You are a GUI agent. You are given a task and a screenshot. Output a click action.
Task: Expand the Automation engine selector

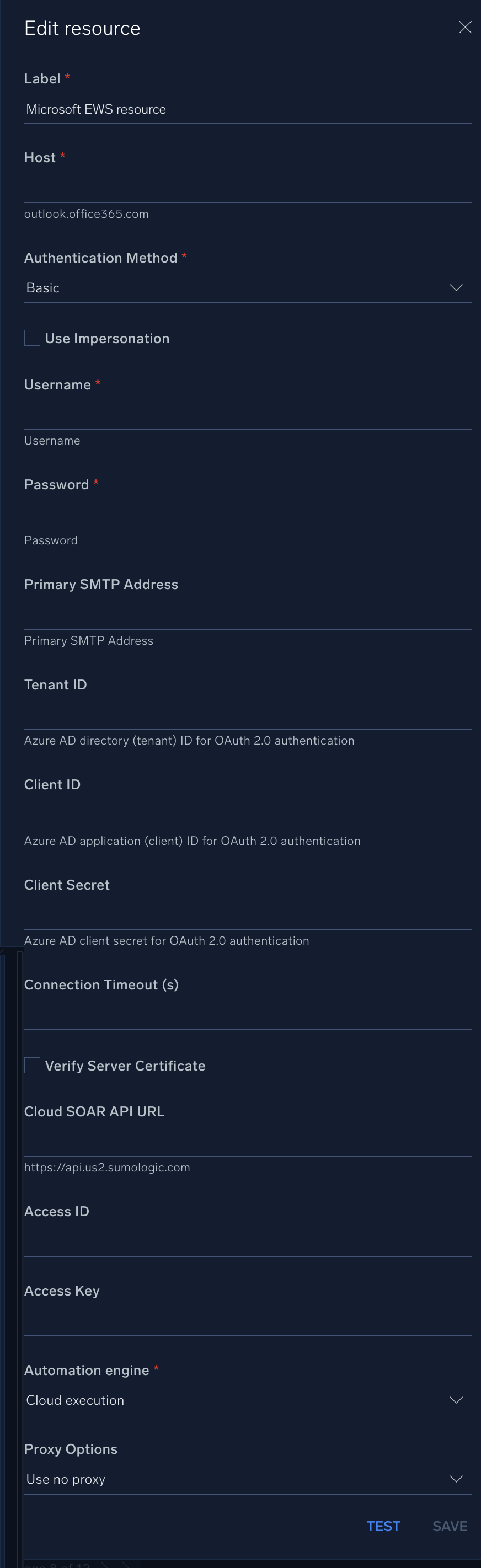(247, 1400)
